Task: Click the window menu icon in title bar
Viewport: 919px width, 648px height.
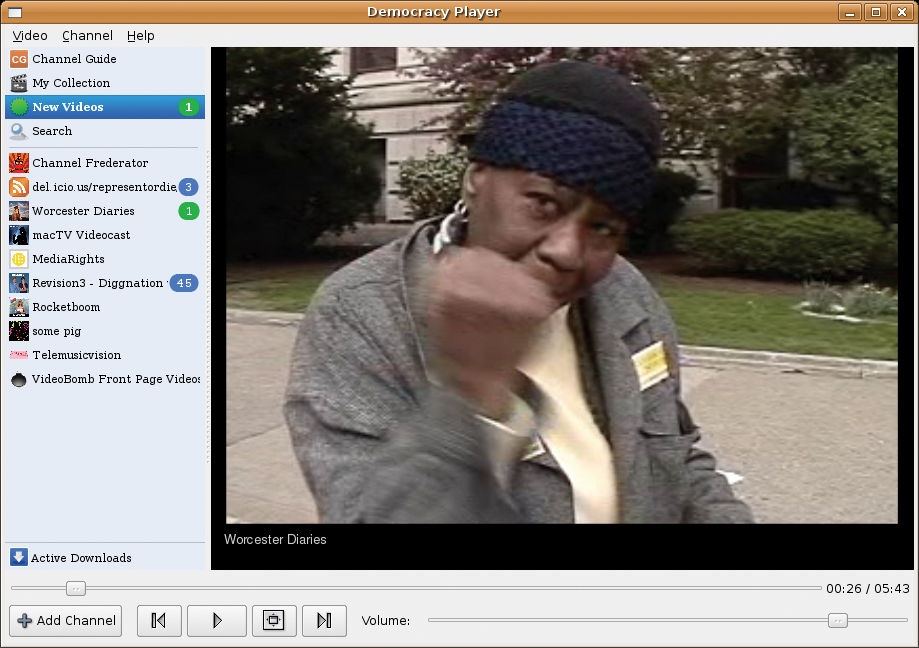Action: click(x=15, y=12)
